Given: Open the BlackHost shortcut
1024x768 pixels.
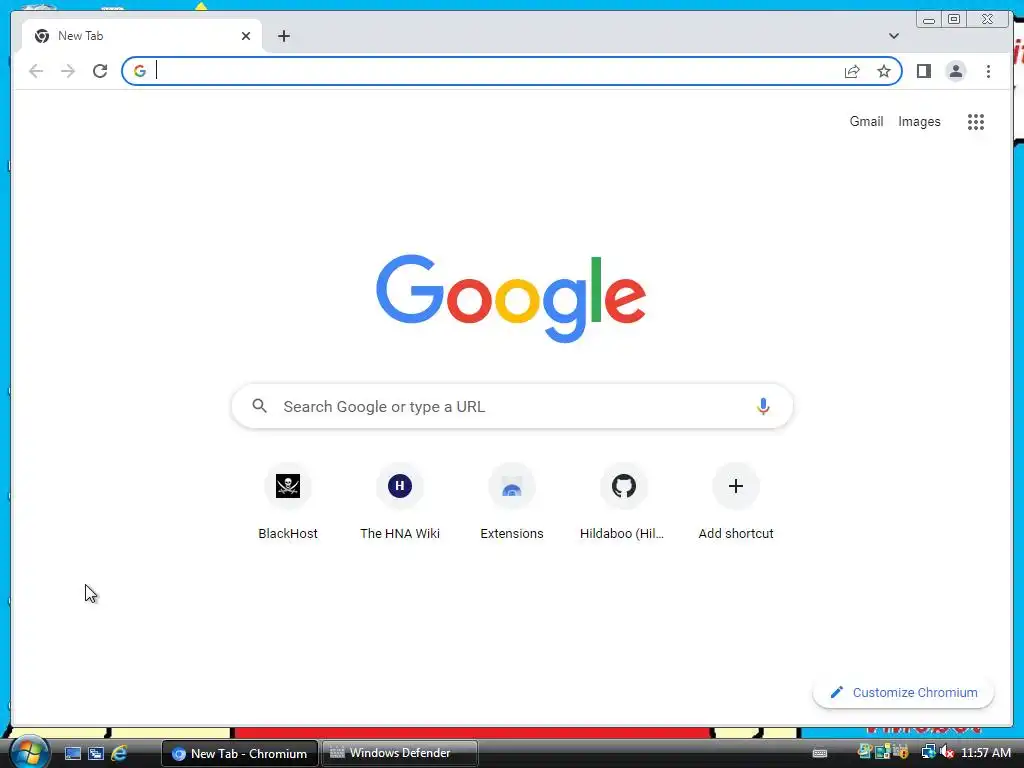Looking at the screenshot, I should [x=287, y=502].
